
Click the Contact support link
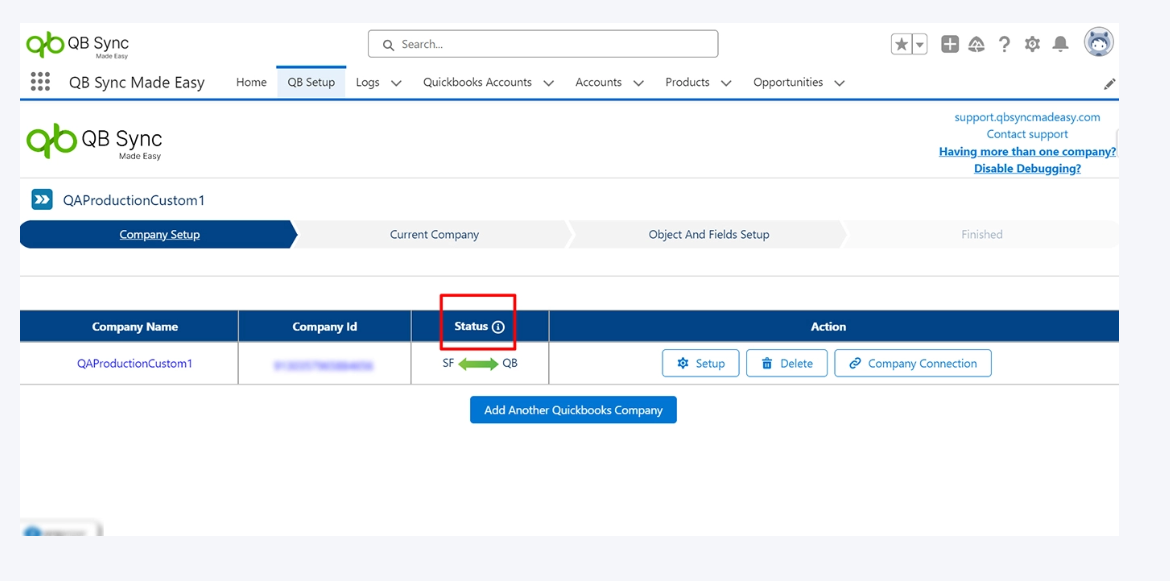tap(1027, 134)
